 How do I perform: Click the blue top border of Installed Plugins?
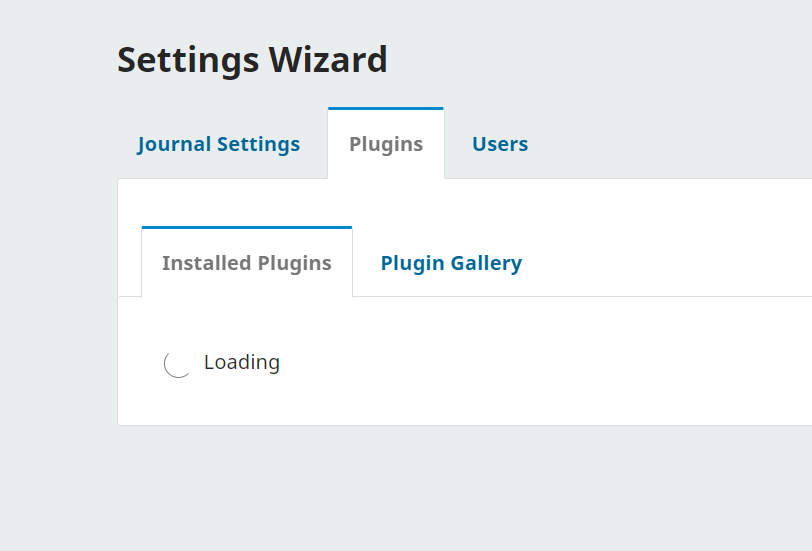(x=246, y=228)
